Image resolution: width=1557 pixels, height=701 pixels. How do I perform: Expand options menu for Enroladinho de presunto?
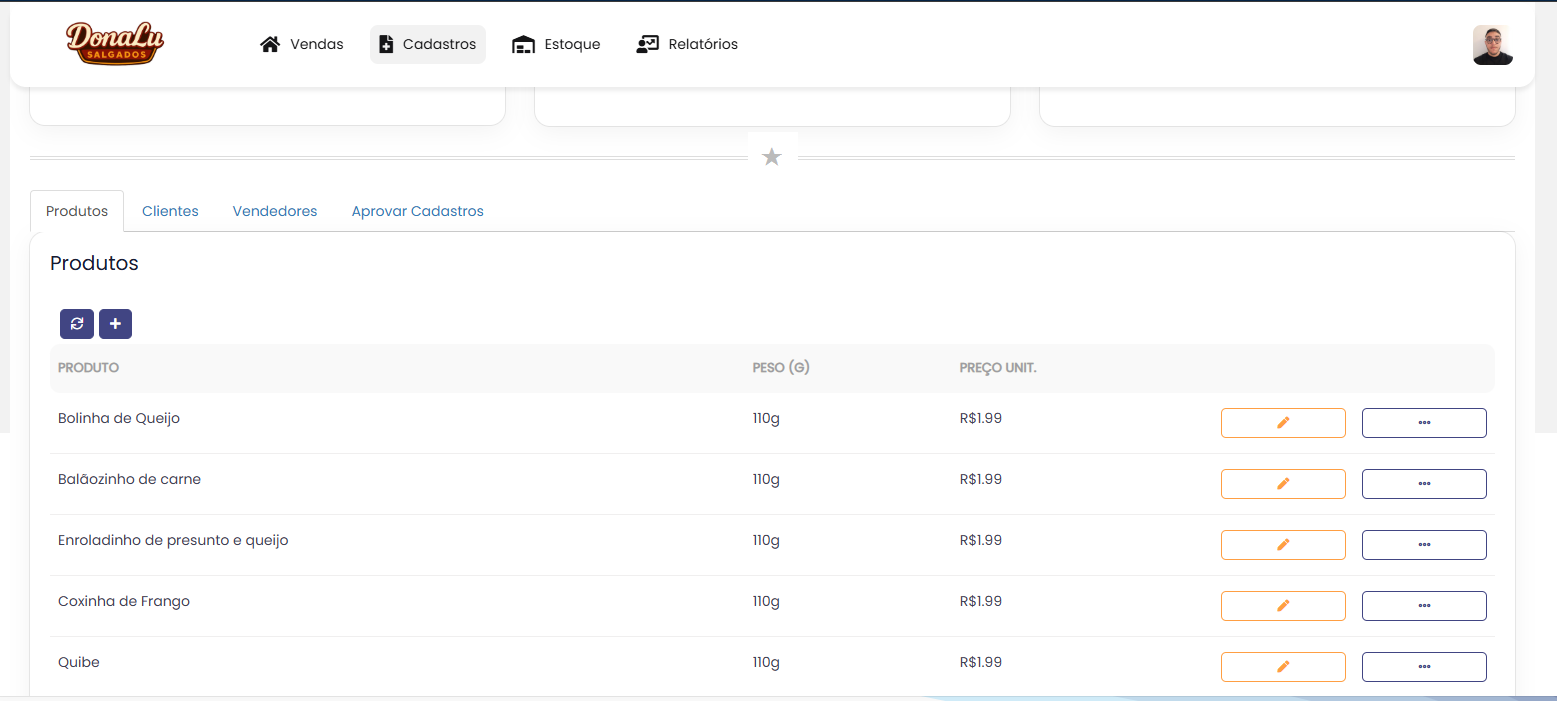pyautogui.click(x=1424, y=545)
